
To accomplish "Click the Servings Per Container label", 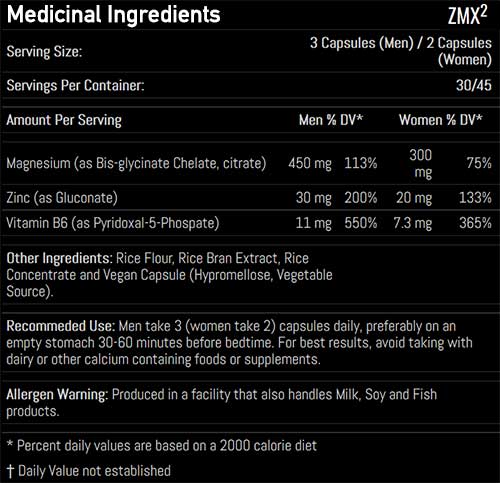I will click(75, 86).
